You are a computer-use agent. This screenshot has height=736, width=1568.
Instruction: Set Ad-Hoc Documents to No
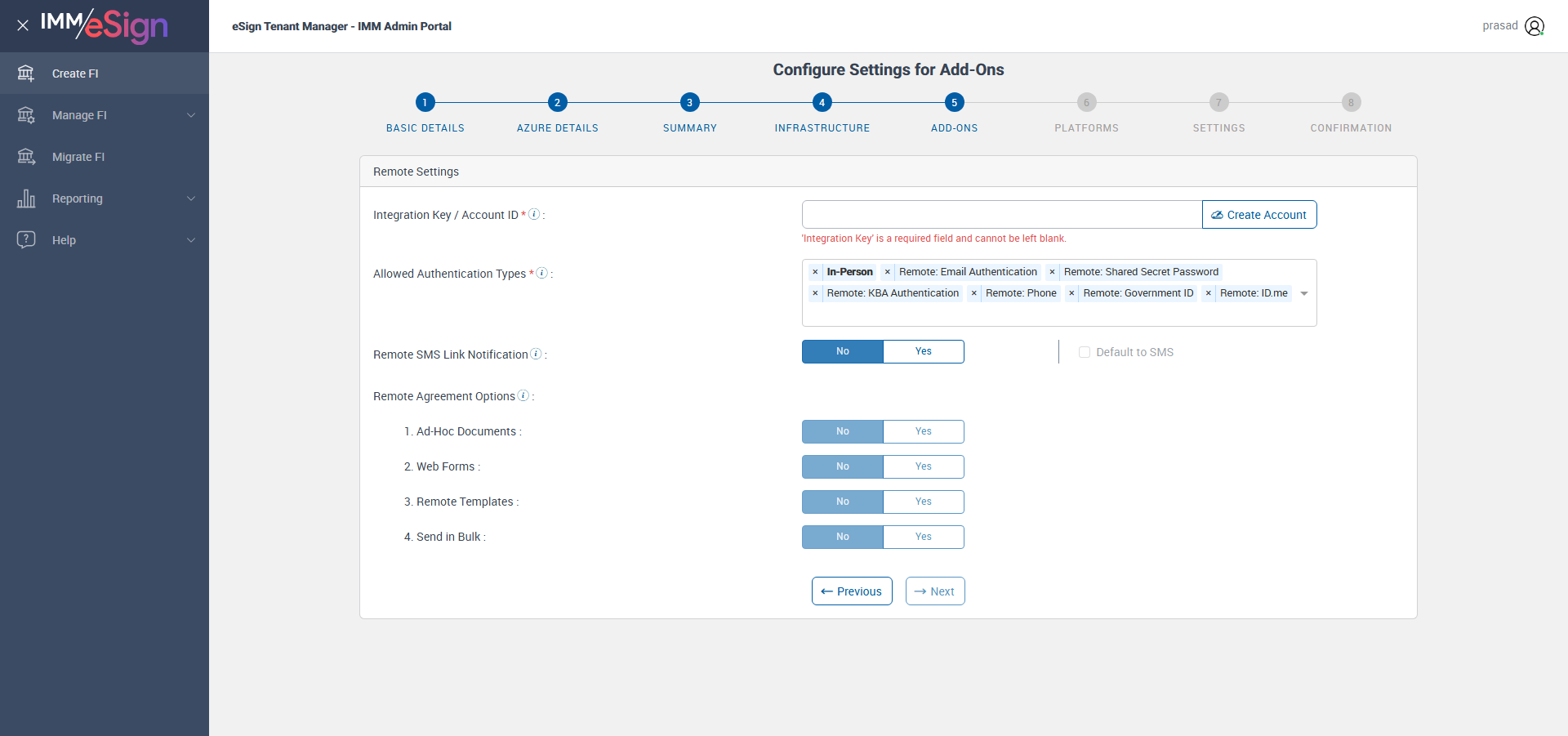(x=843, y=431)
